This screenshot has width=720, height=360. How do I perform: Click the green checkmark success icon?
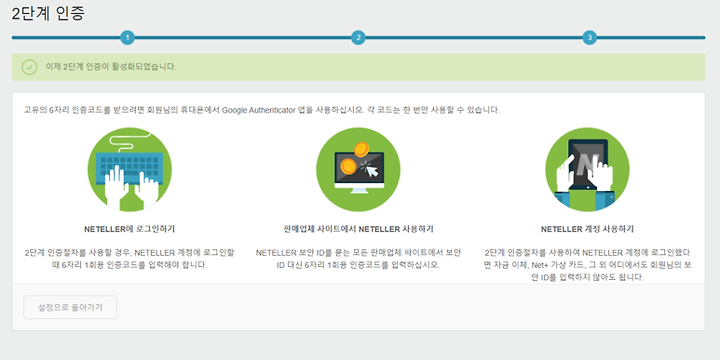29,67
